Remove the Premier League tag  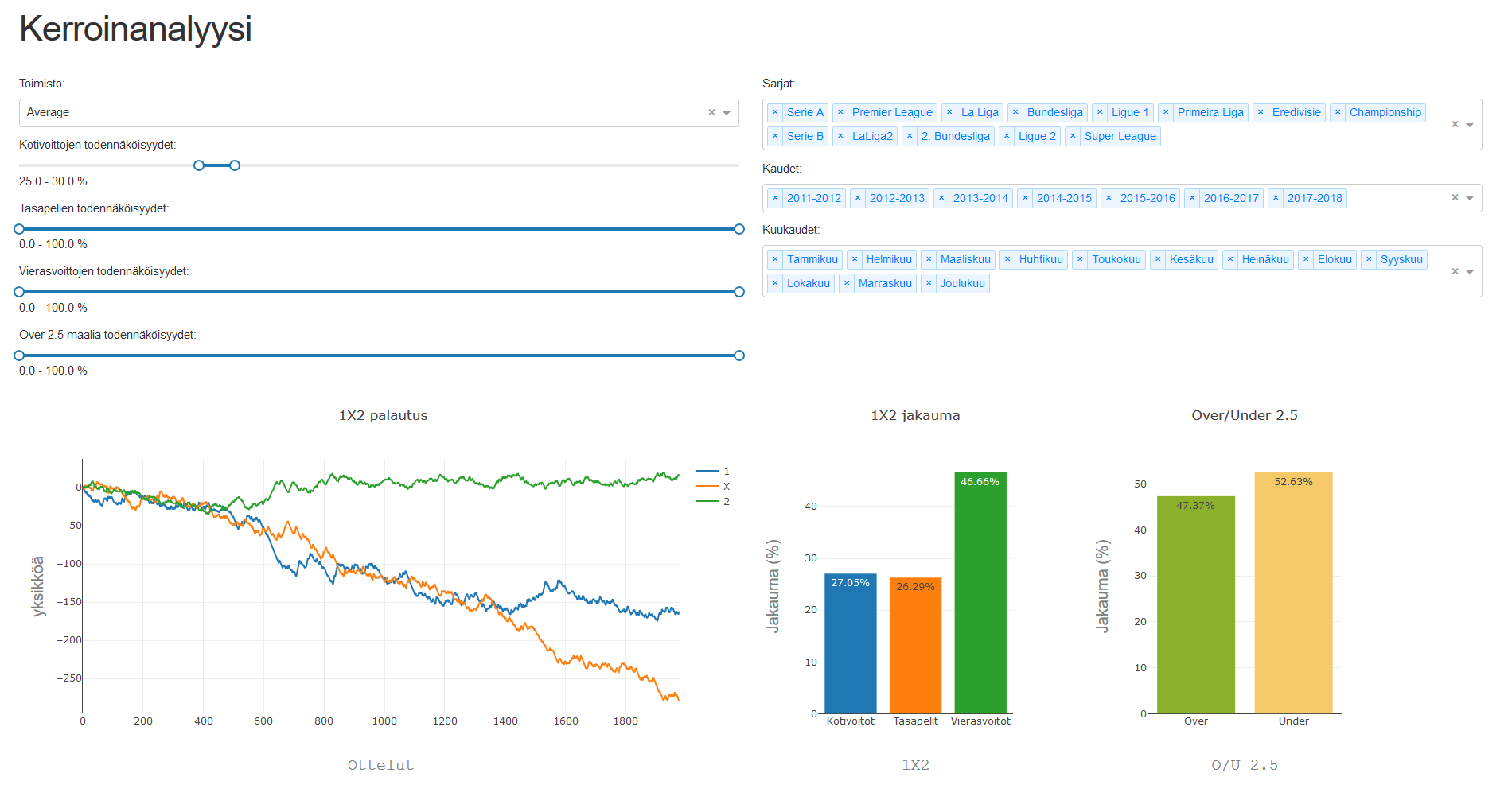[840, 113]
